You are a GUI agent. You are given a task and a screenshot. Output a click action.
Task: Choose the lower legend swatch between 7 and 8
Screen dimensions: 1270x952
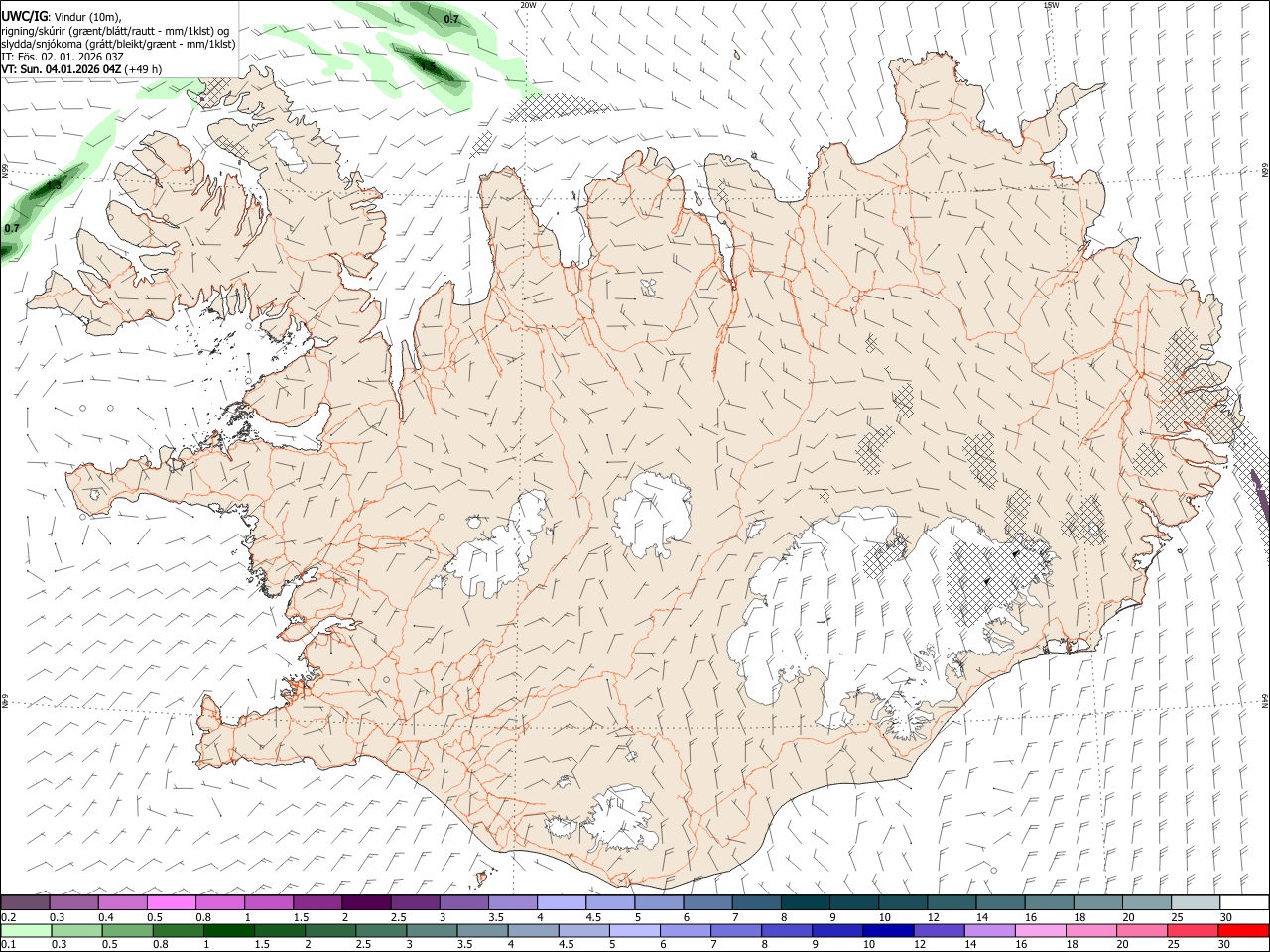click(735, 930)
